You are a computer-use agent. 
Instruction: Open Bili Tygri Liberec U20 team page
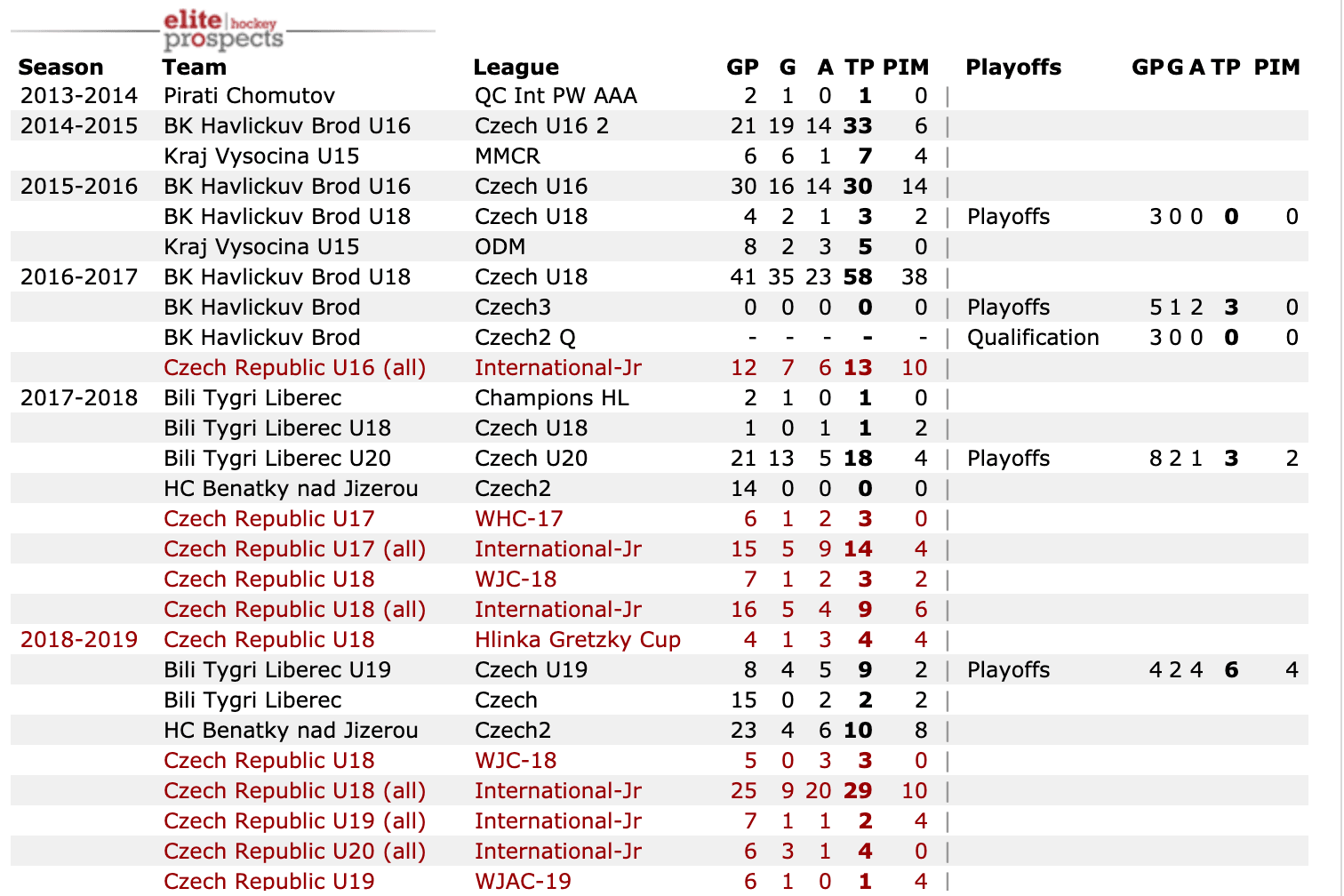click(x=277, y=459)
